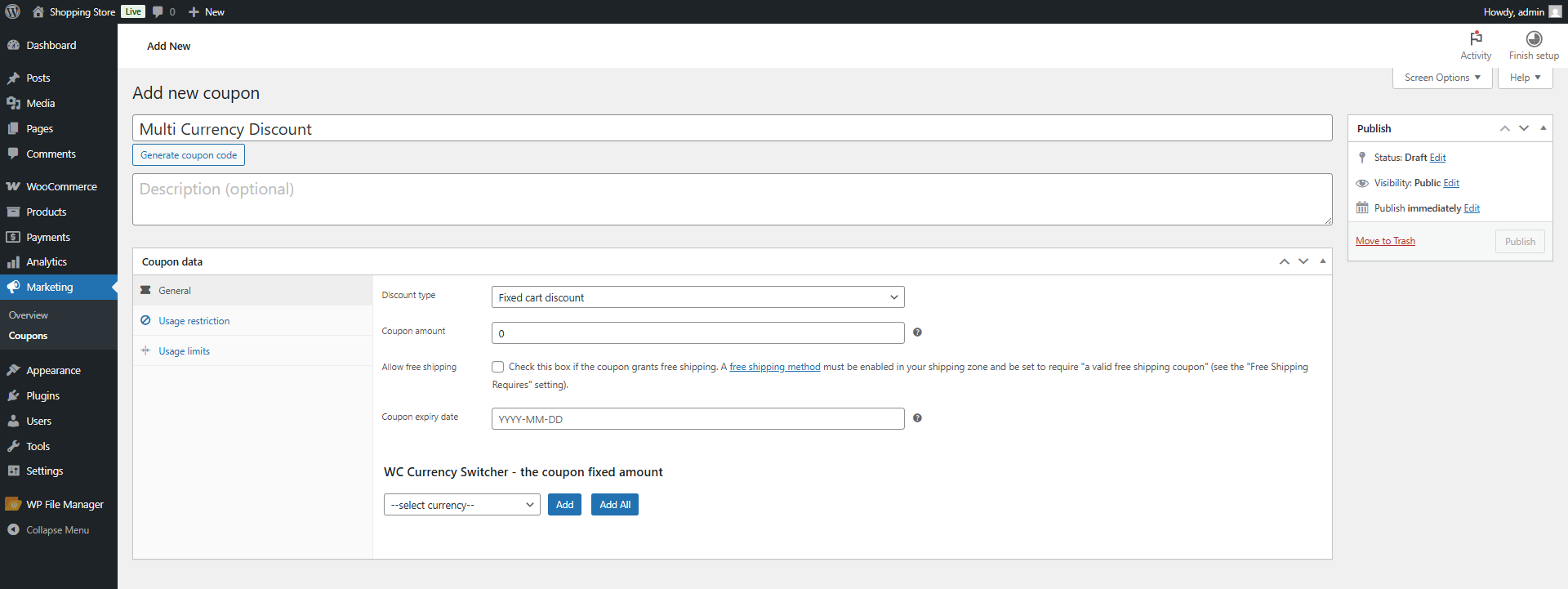
Task: Click Generate coupon code button
Action: (x=189, y=155)
